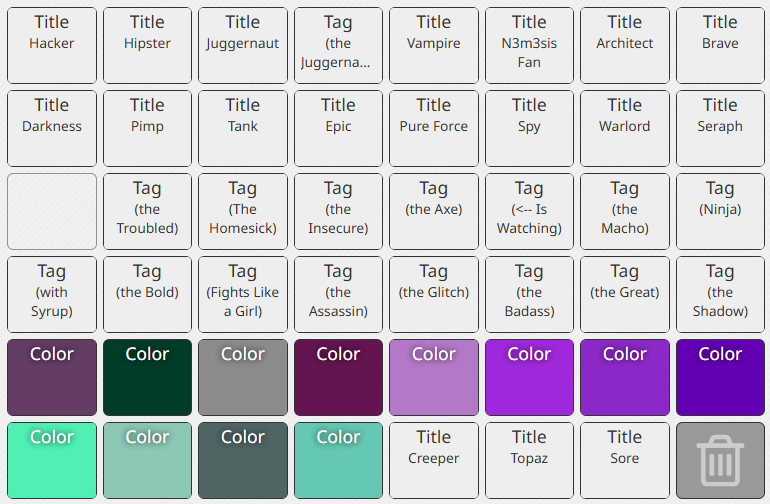Pick the Seraph title
This screenshot has width=770, height=504.
coord(720,129)
